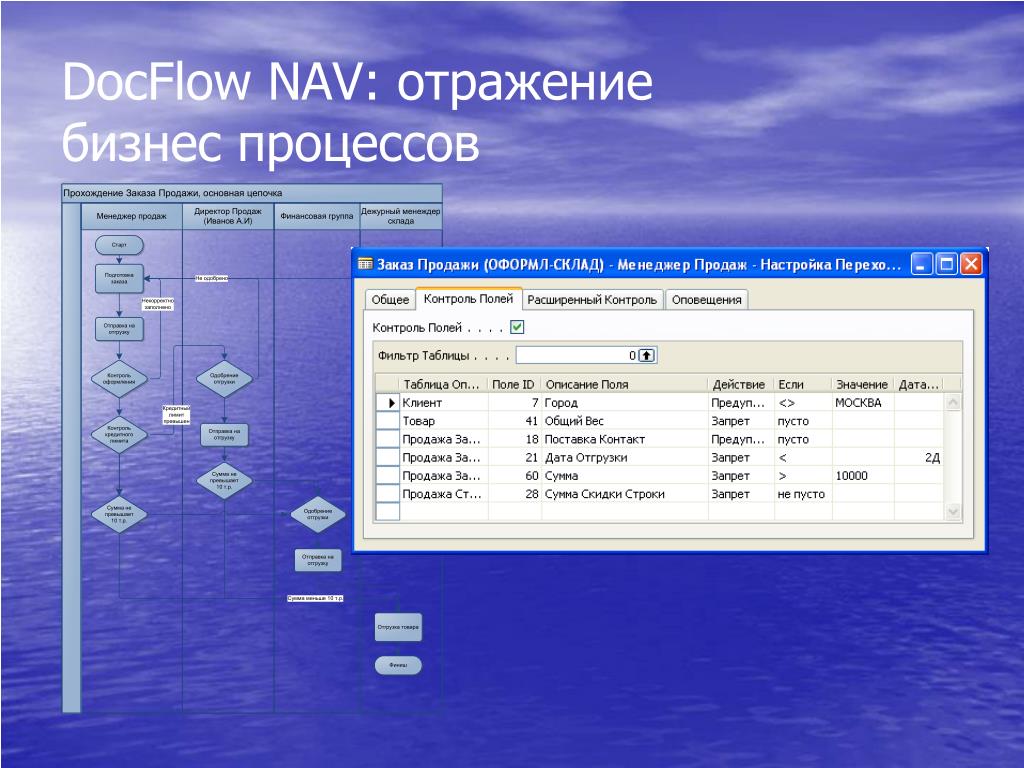Click the Прохождение Заказа Продажи diagram title

(172, 193)
